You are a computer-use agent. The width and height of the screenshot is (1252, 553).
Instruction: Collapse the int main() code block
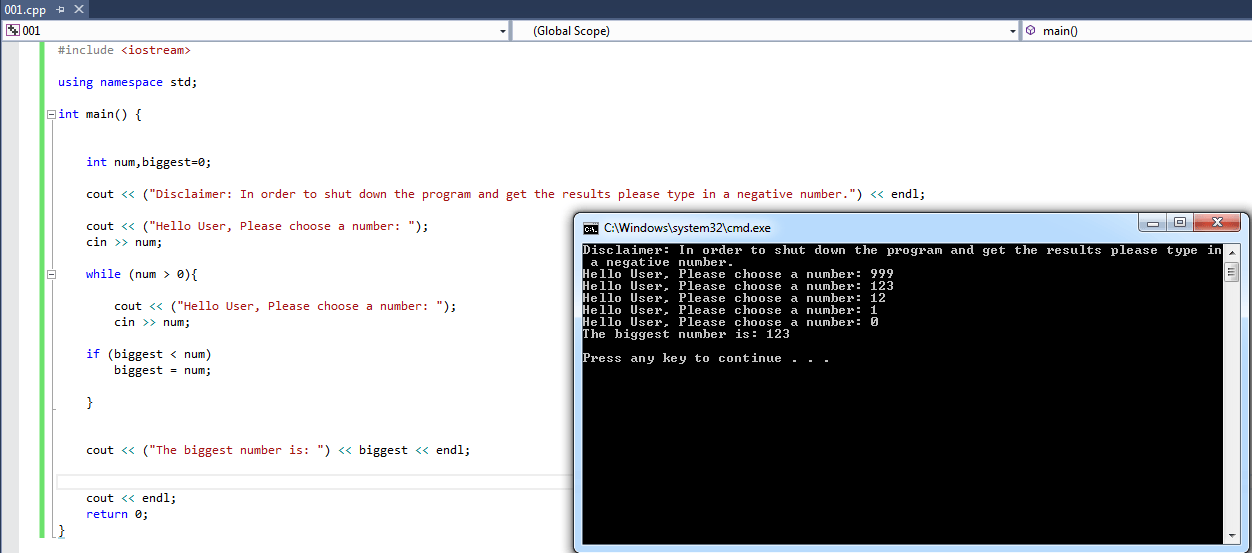click(x=51, y=115)
